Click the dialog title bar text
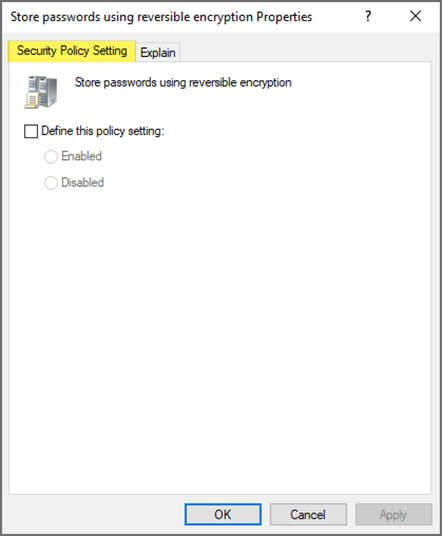 coord(161,17)
